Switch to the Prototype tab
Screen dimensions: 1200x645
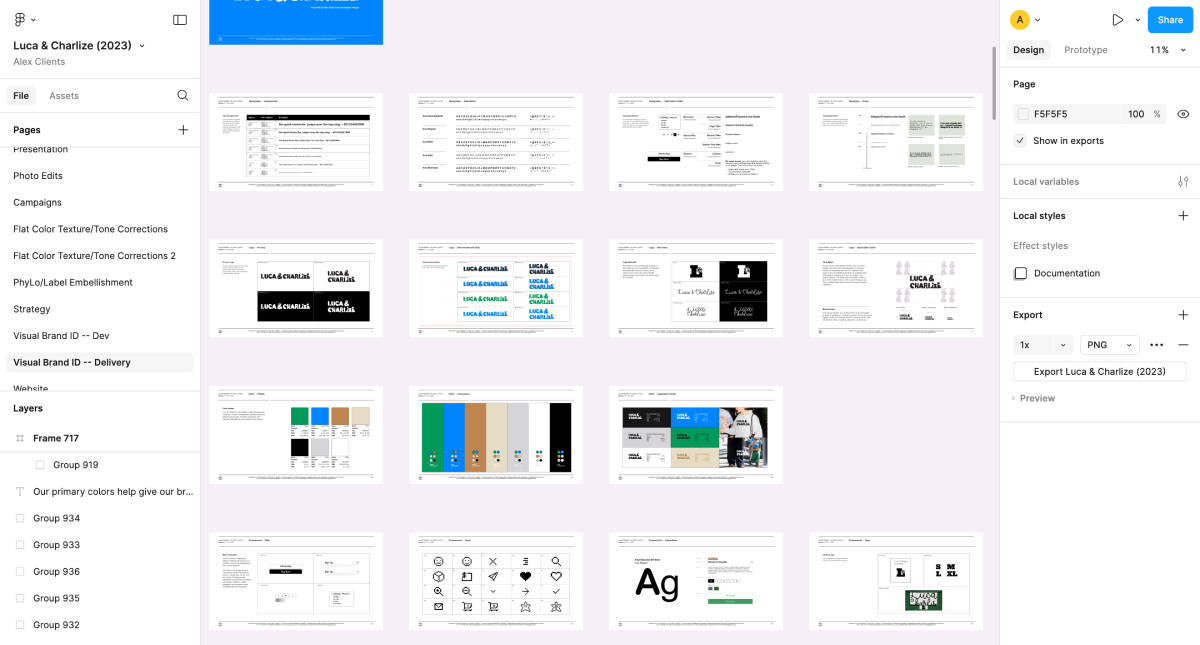1086,50
